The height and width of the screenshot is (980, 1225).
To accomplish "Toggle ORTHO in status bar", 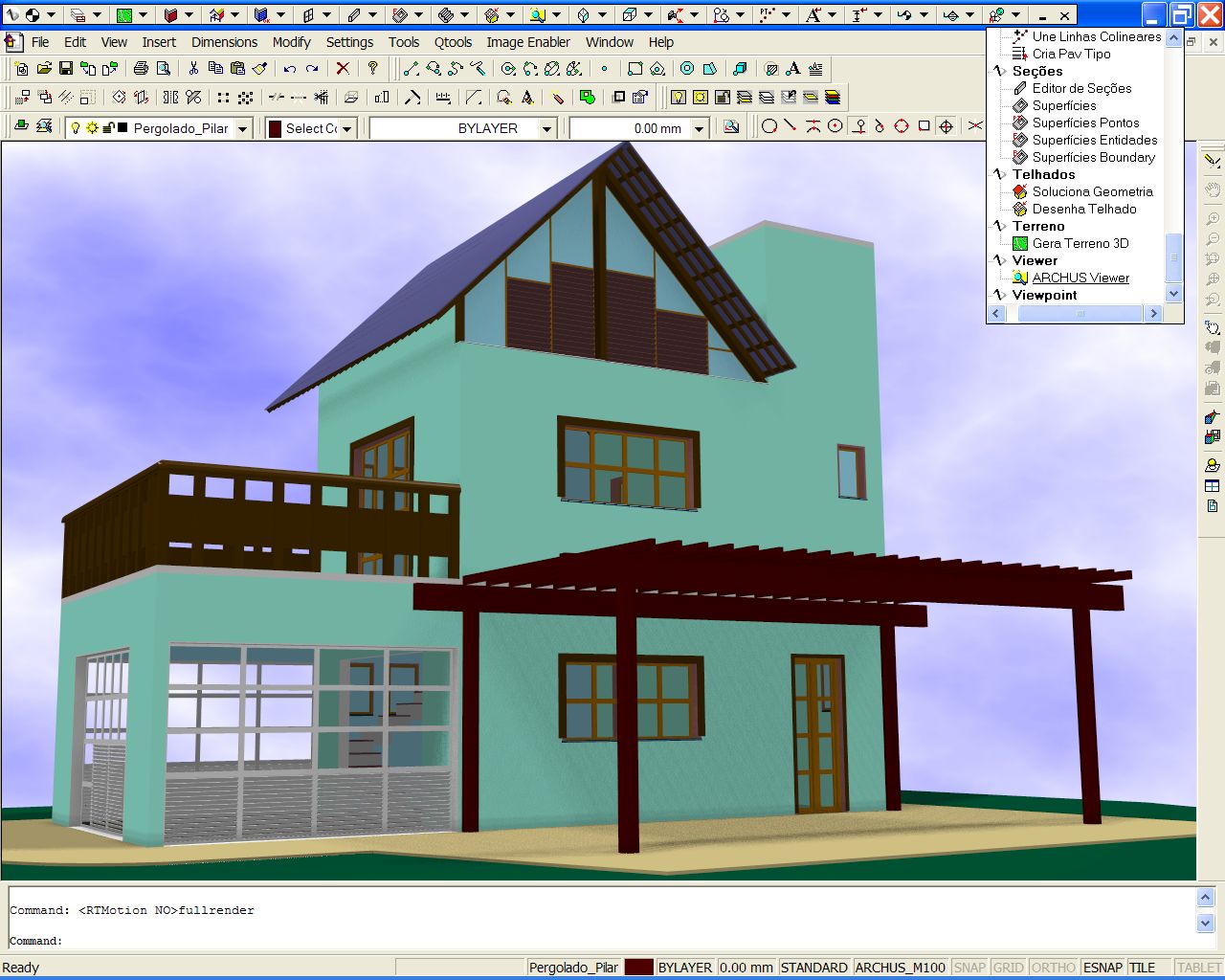I will 1054,968.
